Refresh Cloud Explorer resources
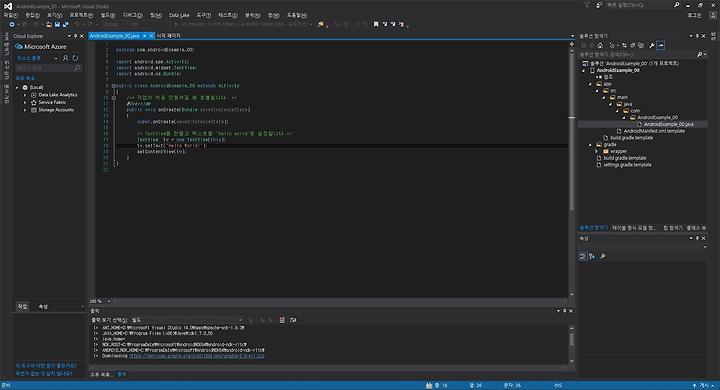Screen dimensions: 720x390 coord(75,58)
